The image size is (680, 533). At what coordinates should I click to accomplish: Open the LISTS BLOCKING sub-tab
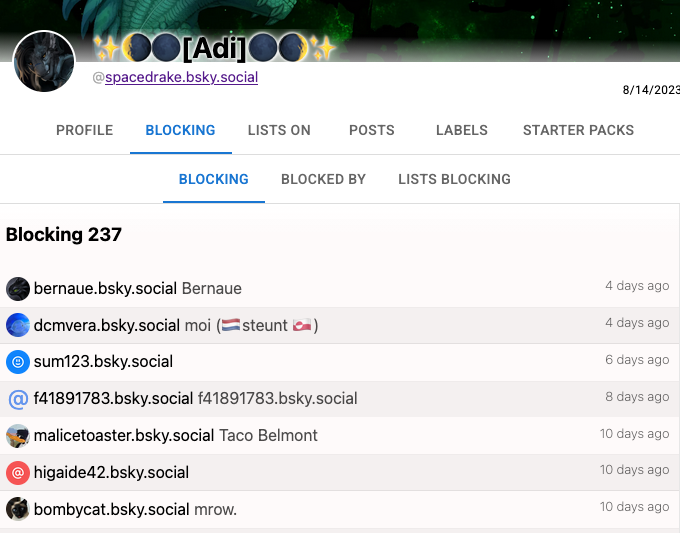click(x=454, y=179)
